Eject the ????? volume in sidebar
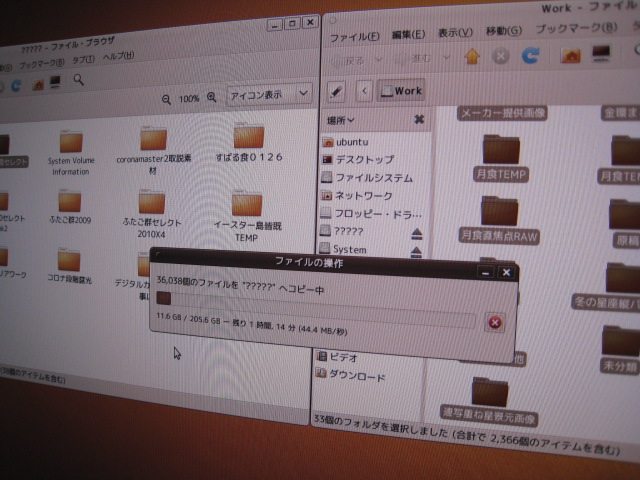Viewport: 640px width, 480px height. [417, 232]
